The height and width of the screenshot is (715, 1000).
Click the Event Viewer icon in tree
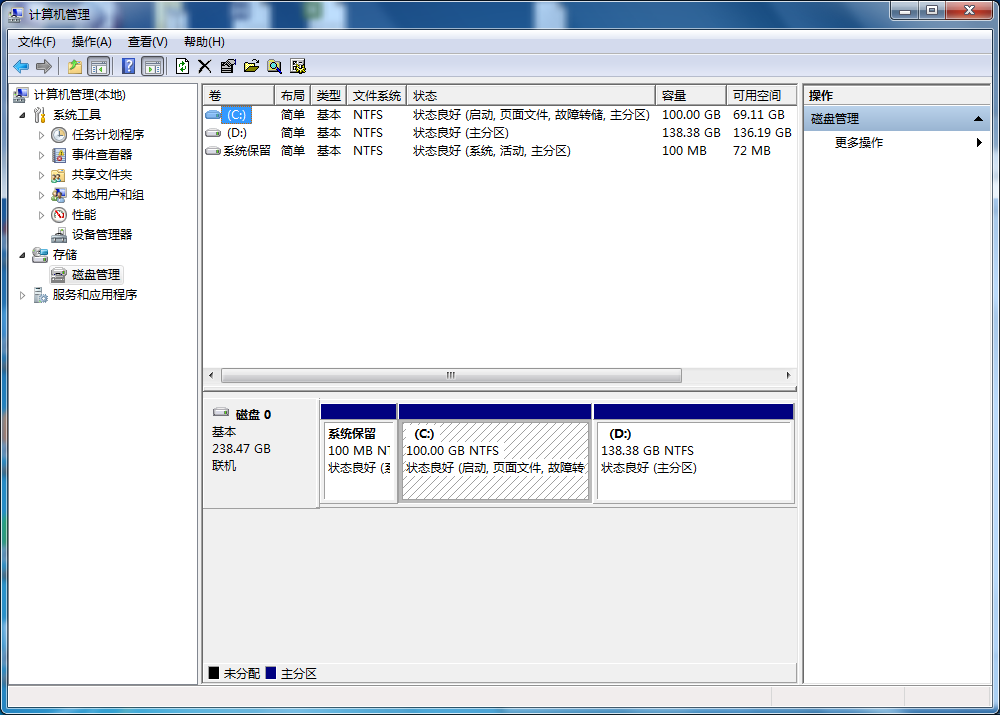(x=59, y=155)
